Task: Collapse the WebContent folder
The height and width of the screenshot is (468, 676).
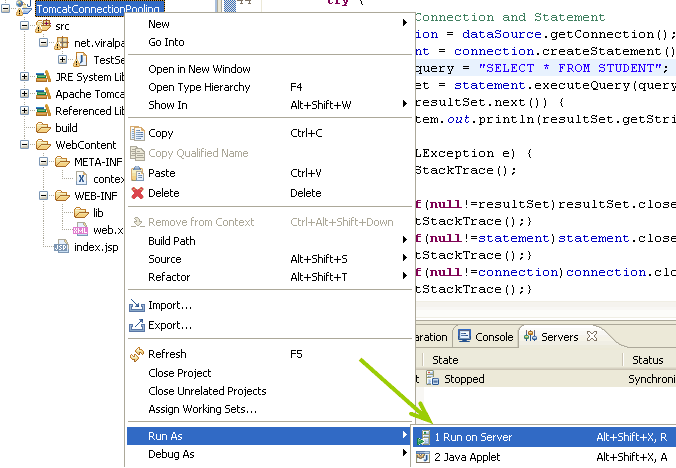Action: [25, 145]
